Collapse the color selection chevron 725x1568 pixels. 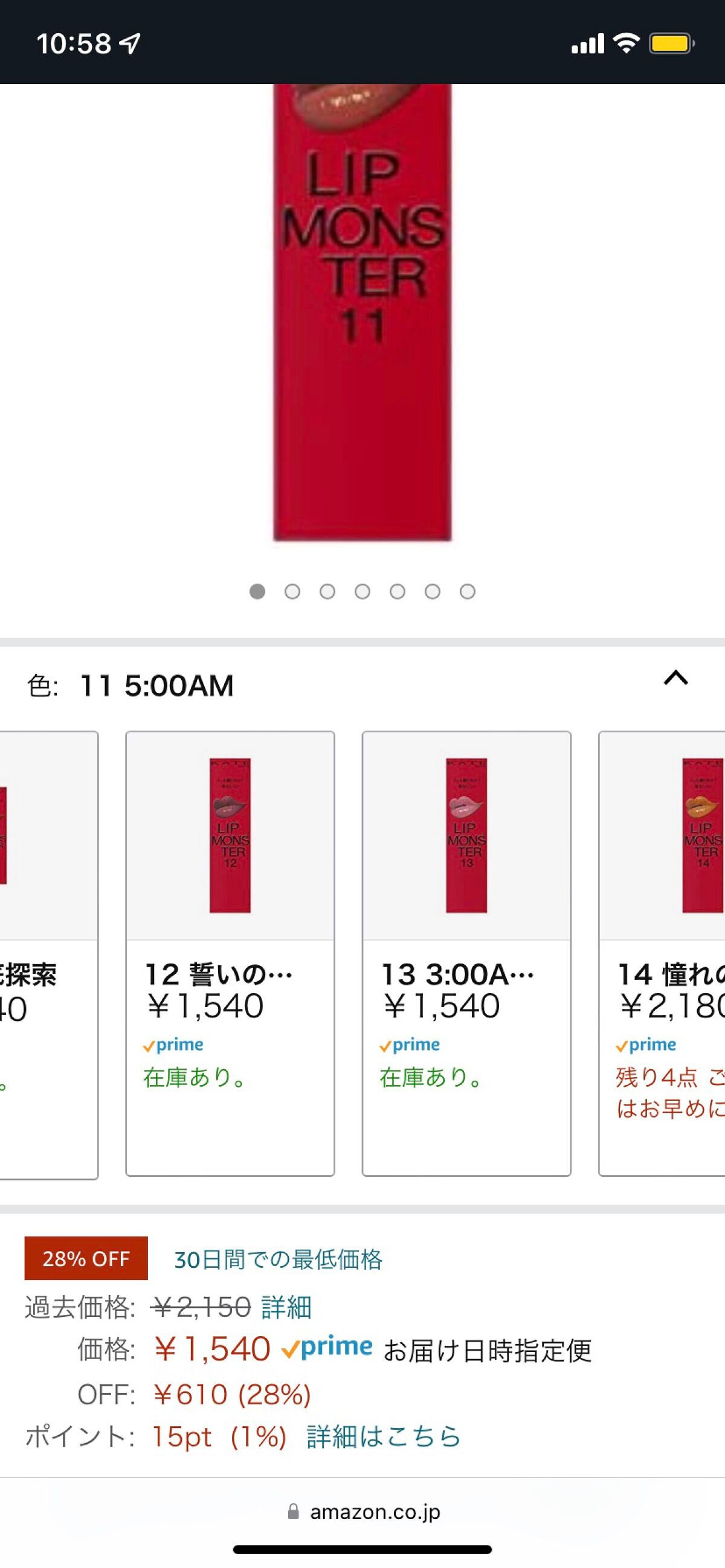coord(675,678)
